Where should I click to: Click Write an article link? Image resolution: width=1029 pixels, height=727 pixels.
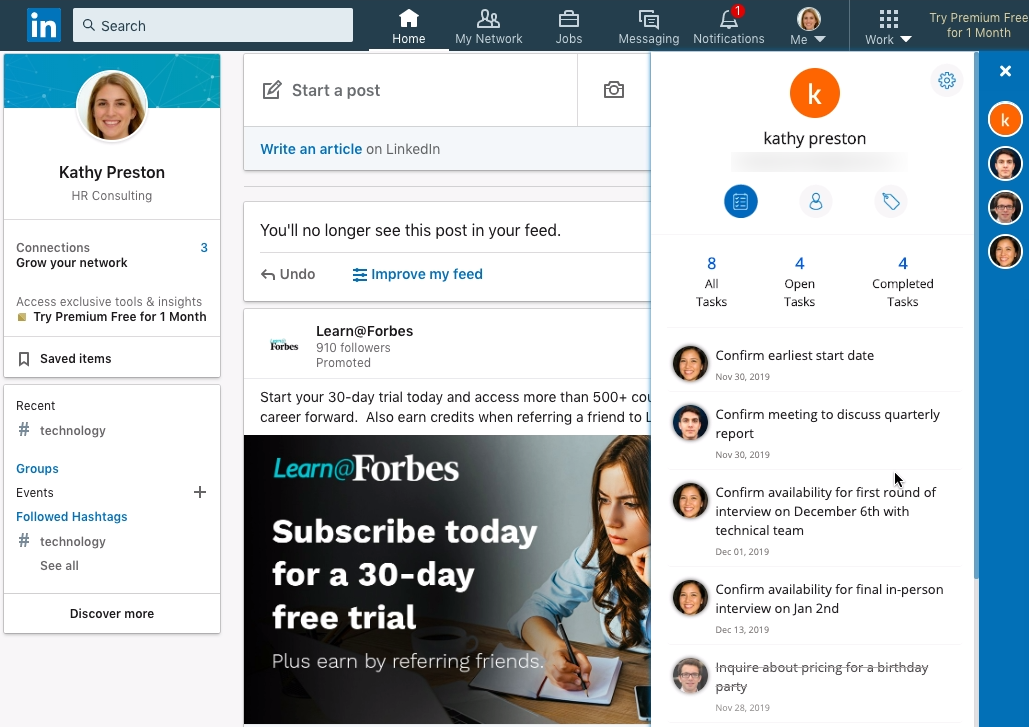coord(311,149)
